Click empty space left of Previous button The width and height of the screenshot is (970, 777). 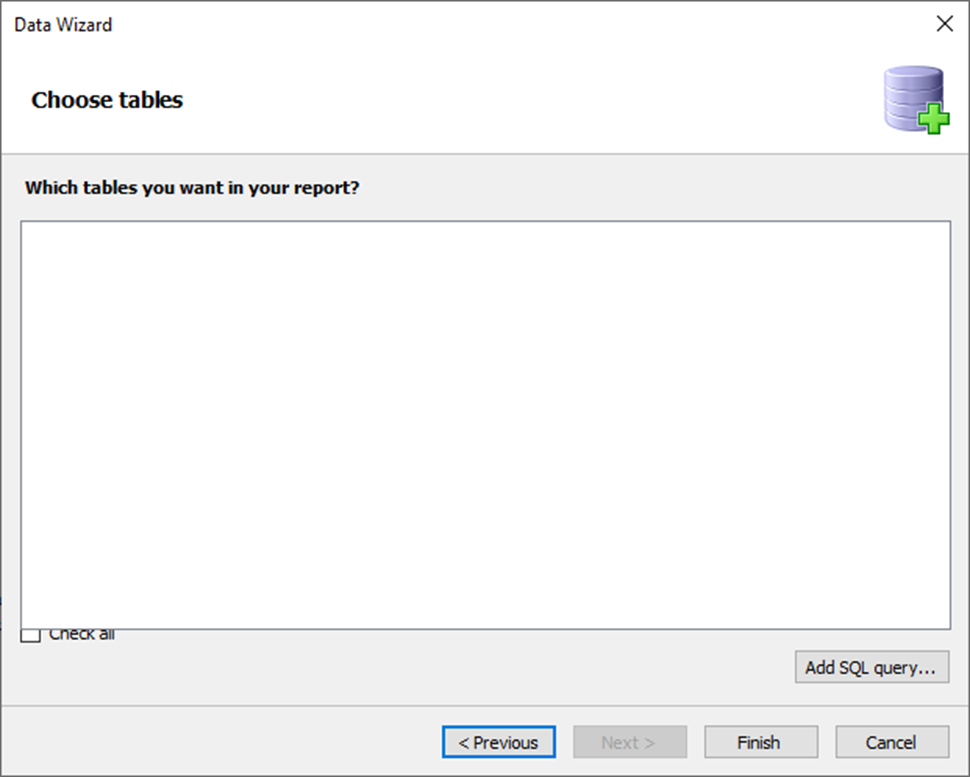[x=223, y=742]
